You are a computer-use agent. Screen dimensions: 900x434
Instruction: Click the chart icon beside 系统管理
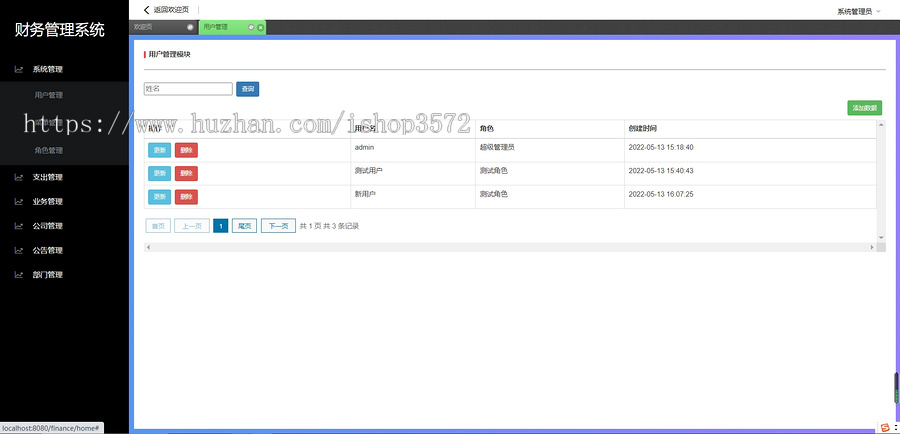(19, 69)
